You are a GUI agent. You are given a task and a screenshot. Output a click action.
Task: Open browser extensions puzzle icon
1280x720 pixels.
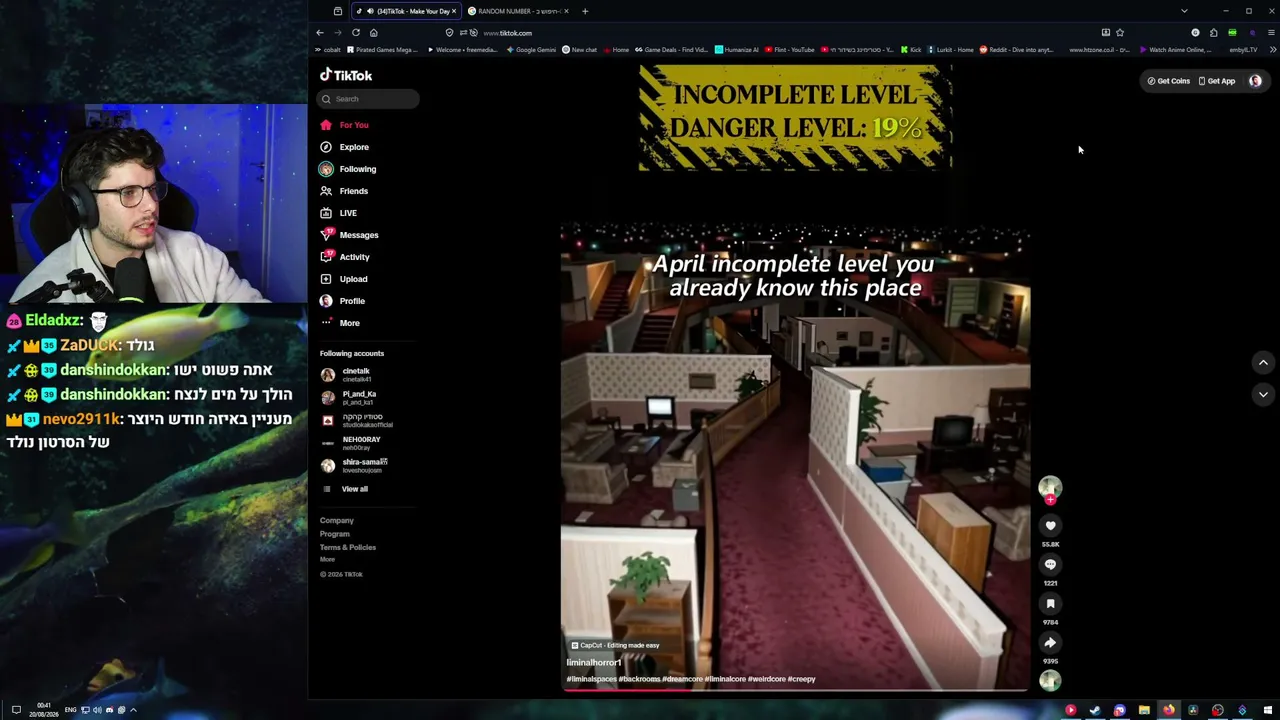pyautogui.click(x=1213, y=32)
